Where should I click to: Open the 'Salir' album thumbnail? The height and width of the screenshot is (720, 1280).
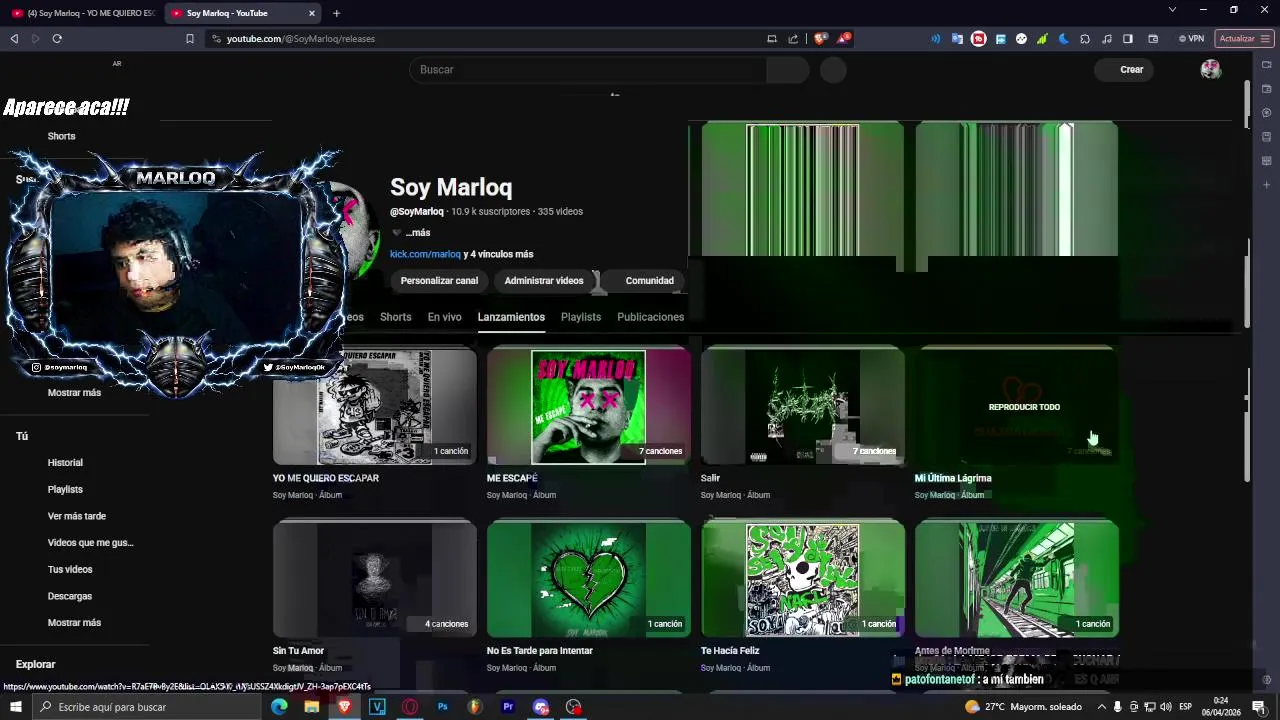803,407
